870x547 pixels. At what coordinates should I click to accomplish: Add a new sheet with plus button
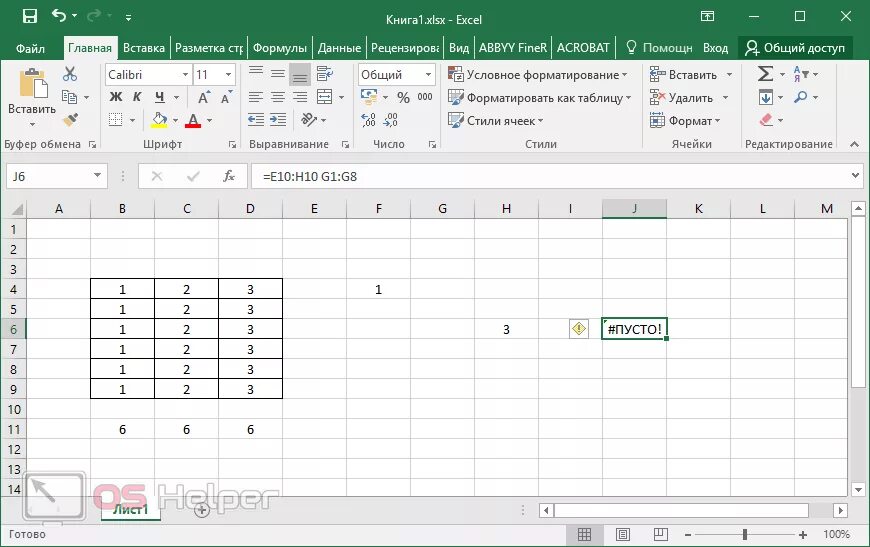(x=202, y=510)
